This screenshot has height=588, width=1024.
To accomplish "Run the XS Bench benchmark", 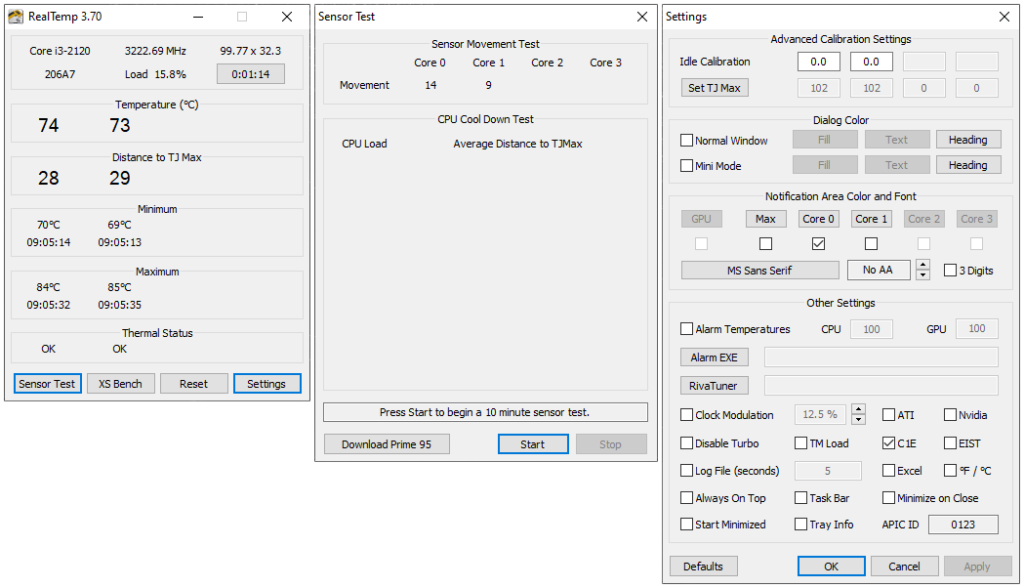I will (120, 383).
